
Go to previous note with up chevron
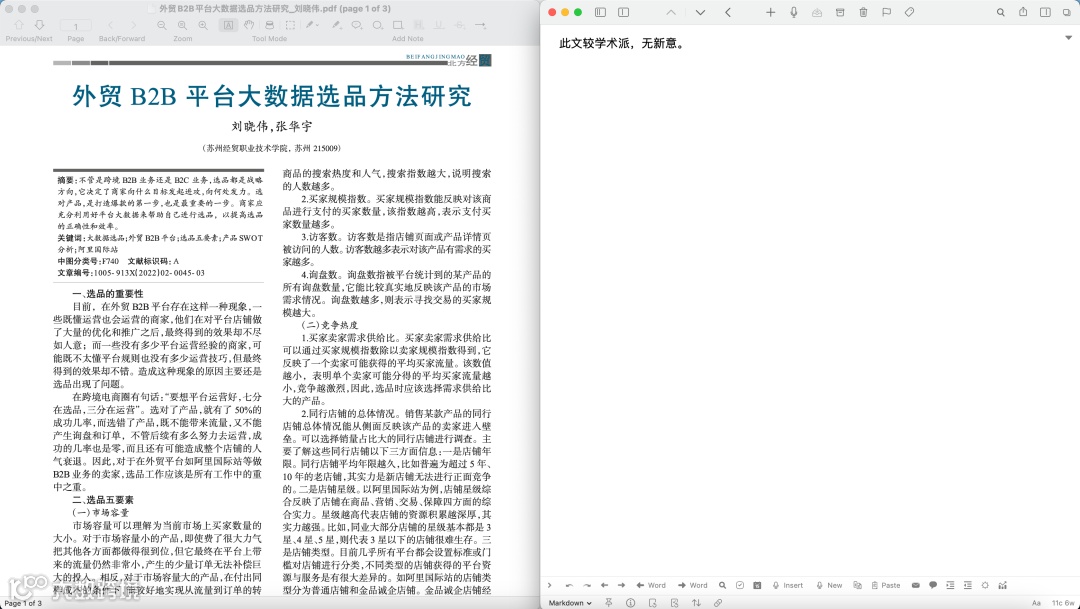(671, 12)
